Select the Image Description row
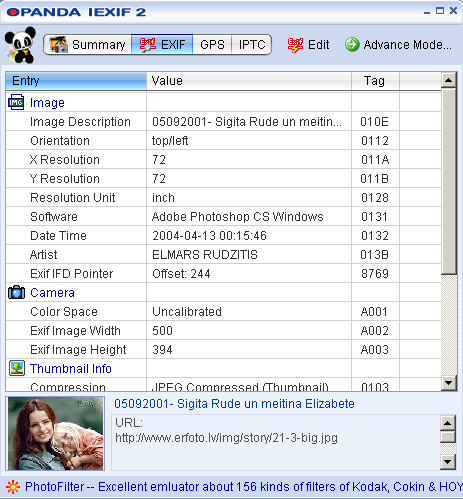Screen dimensions: 463x499 coord(223,121)
